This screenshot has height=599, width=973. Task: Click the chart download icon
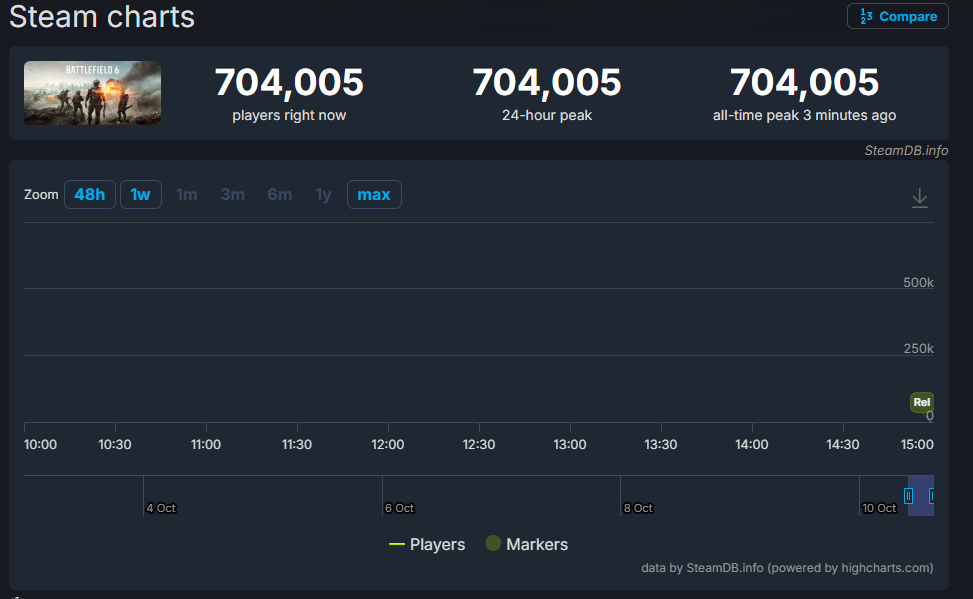920,198
